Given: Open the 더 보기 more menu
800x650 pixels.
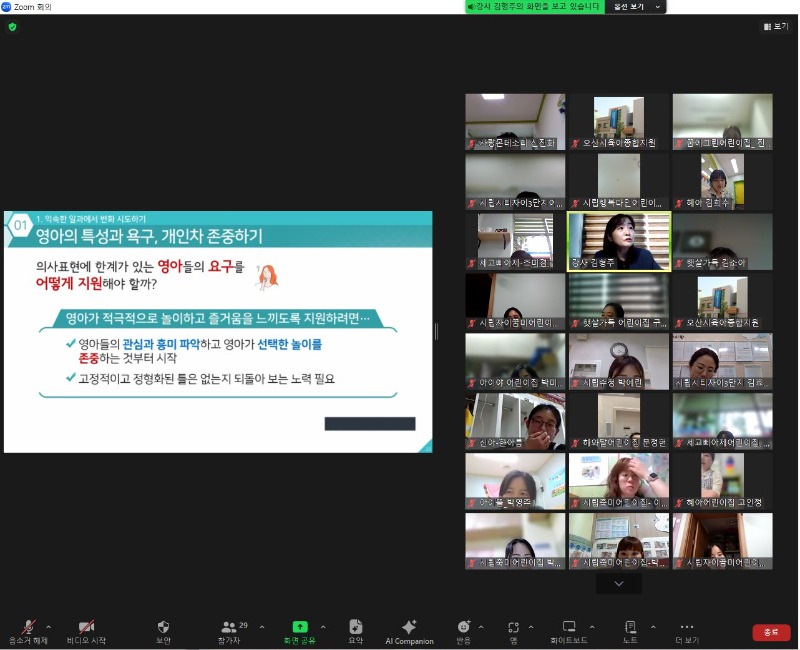Looking at the screenshot, I should pyautogui.click(x=686, y=627).
